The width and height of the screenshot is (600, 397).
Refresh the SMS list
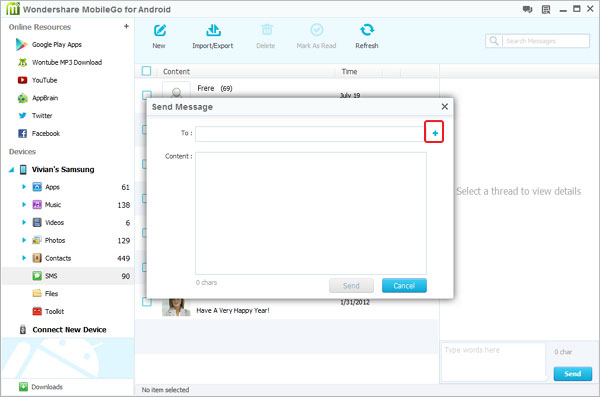(367, 30)
